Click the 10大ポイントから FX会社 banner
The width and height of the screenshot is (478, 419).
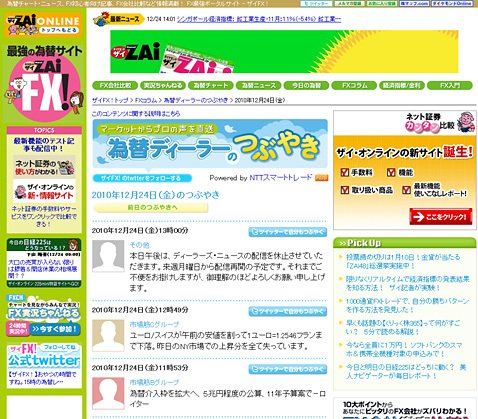coord(405,409)
